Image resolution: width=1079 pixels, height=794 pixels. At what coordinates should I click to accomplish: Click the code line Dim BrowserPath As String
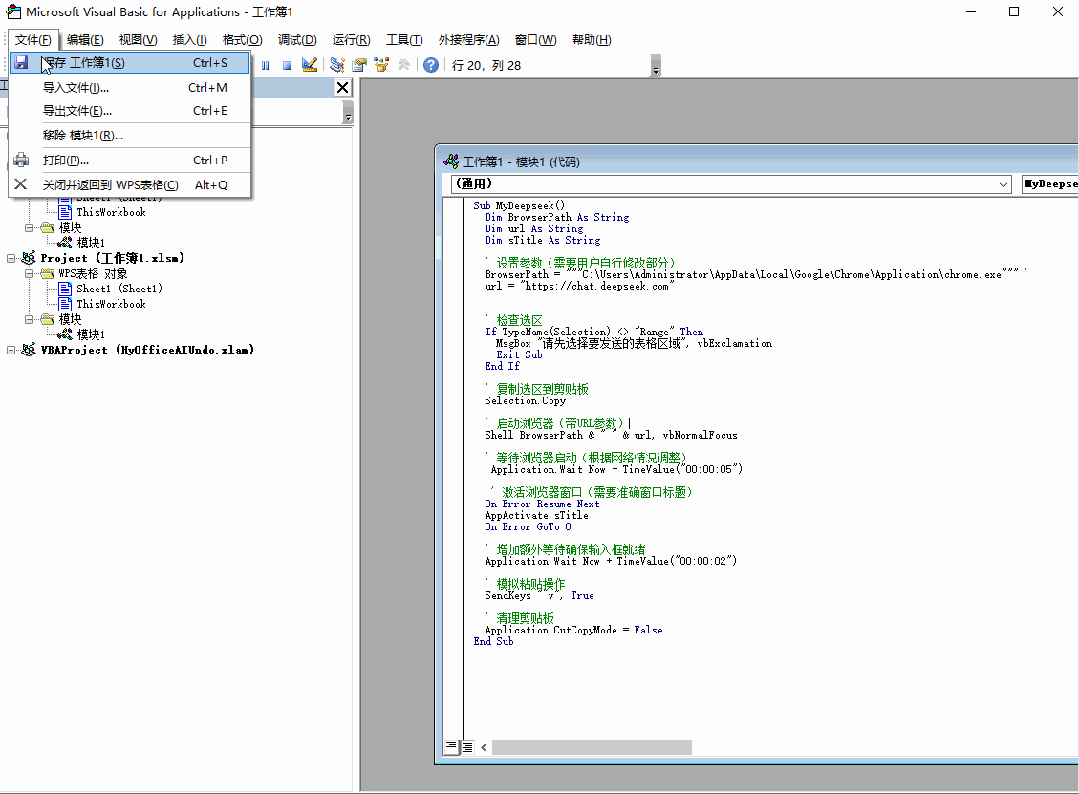coord(557,217)
